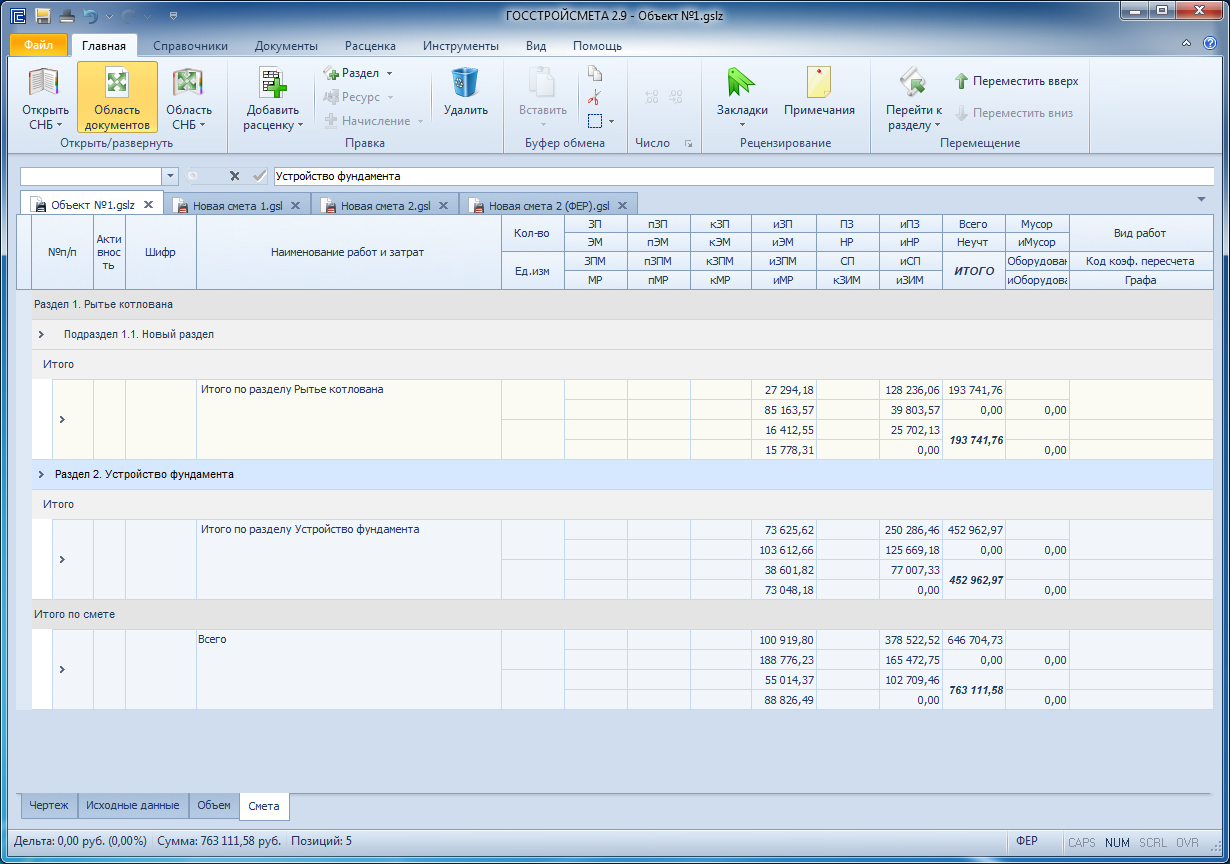The height and width of the screenshot is (864, 1230).
Task: Open the Закладки bookmarks icon
Action: tap(742, 81)
